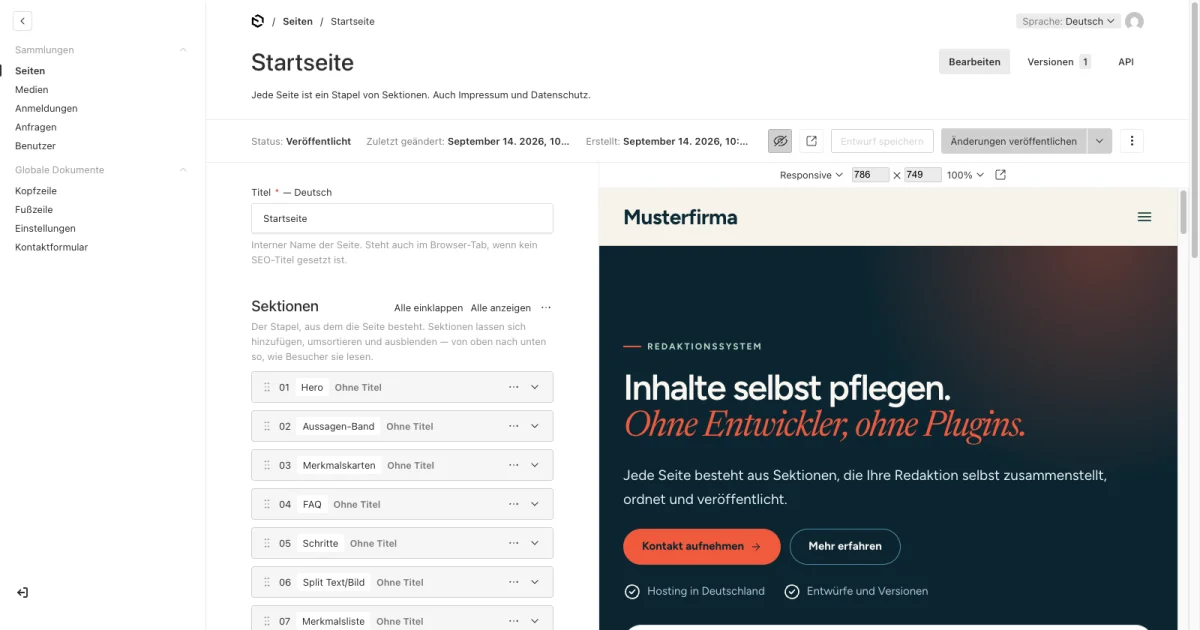Collapse the sidebar with the back chevron
This screenshot has width=1200, height=630.
pyautogui.click(x=22, y=20)
